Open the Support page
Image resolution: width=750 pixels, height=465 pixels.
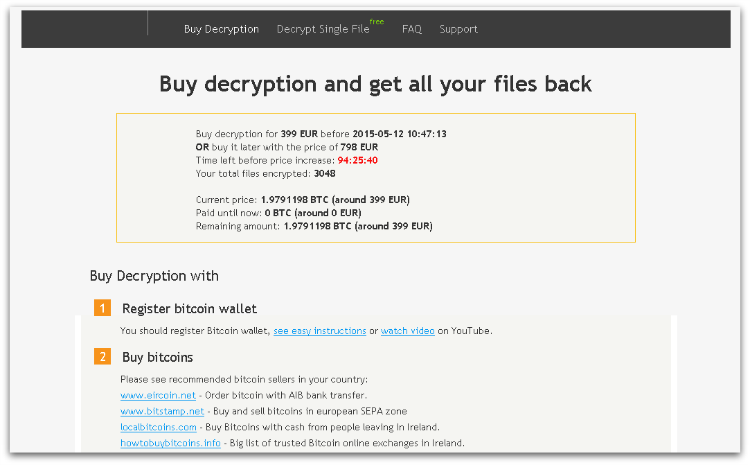[x=458, y=30]
